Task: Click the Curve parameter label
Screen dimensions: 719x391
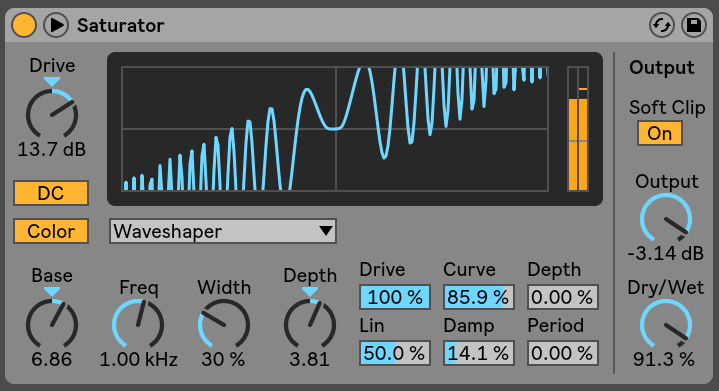Action: [470, 270]
